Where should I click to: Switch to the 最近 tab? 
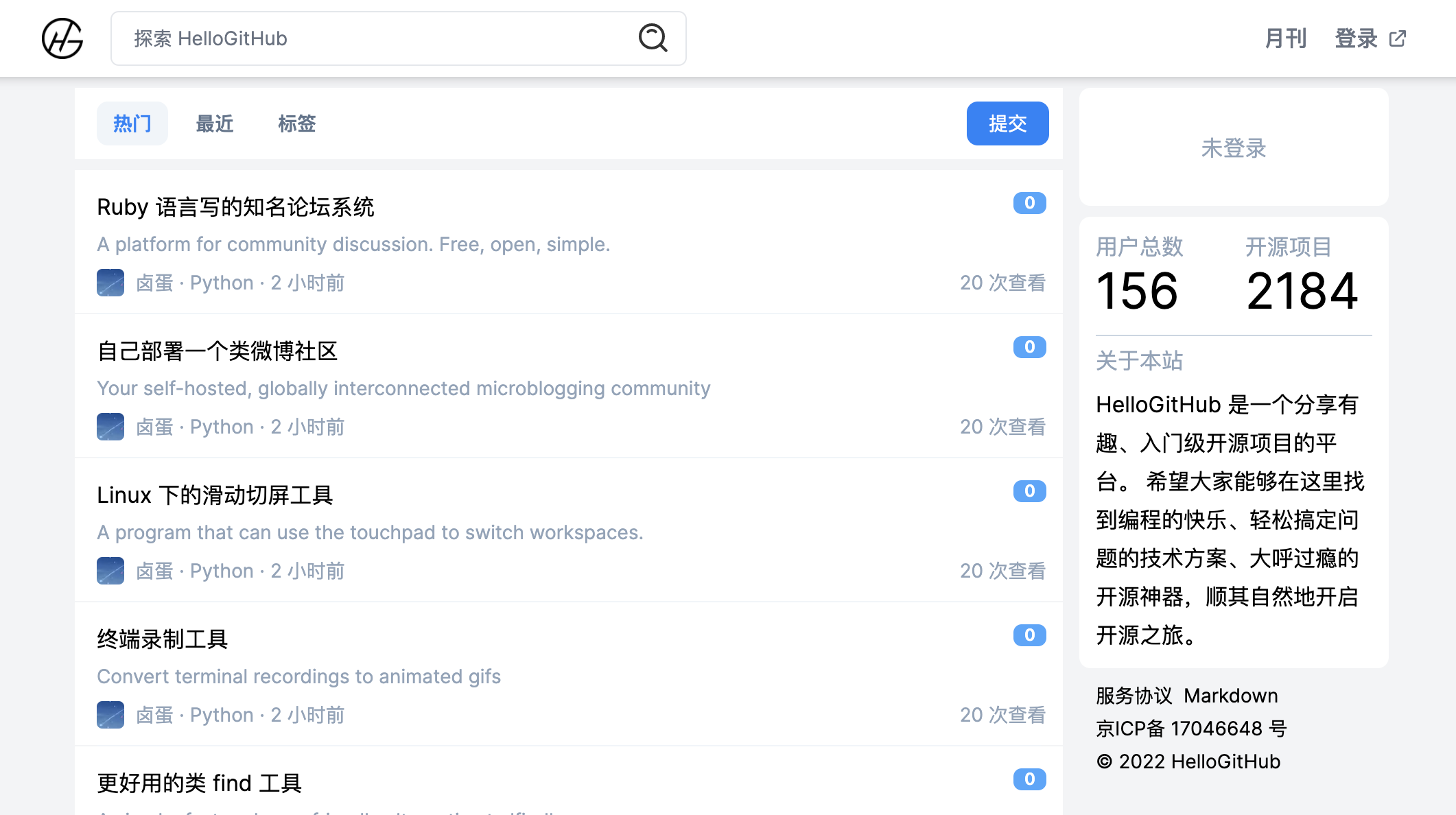pyautogui.click(x=215, y=123)
